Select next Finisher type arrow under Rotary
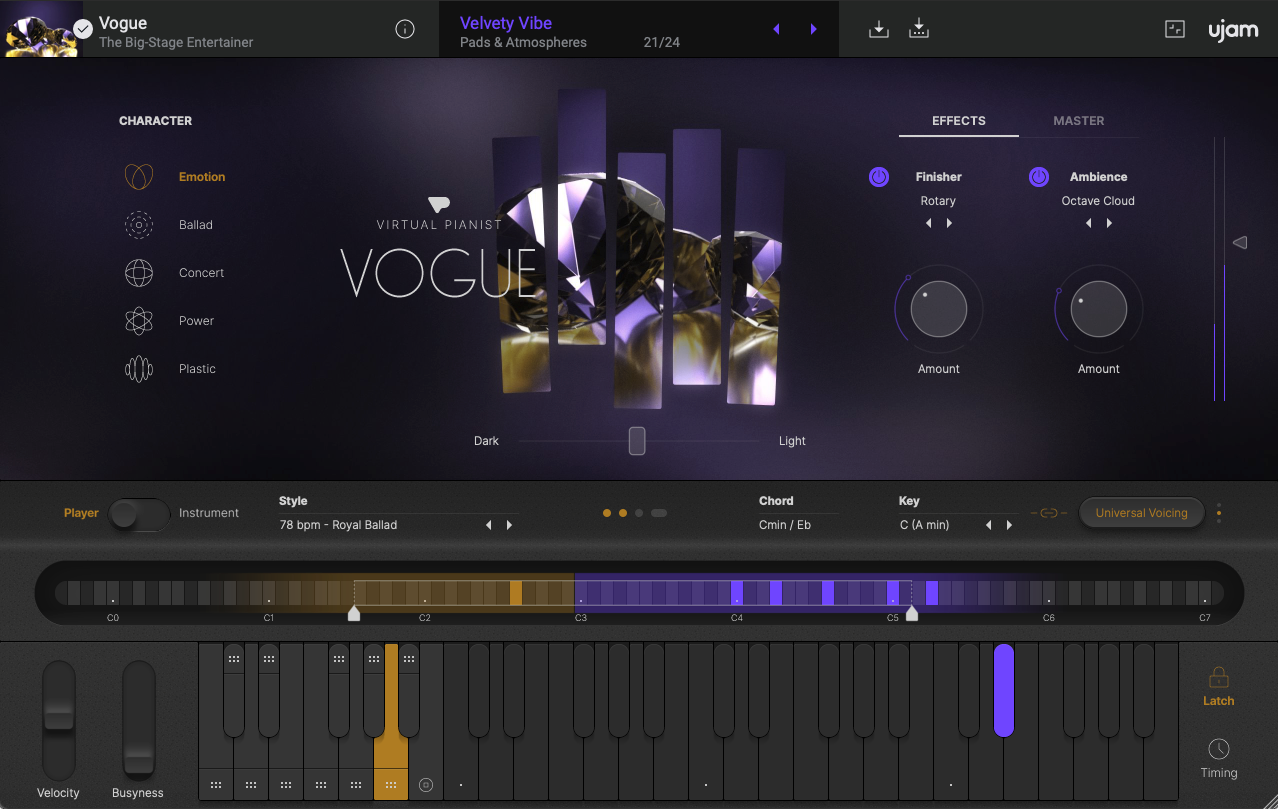The image size is (1278, 809). (x=949, y=223)
